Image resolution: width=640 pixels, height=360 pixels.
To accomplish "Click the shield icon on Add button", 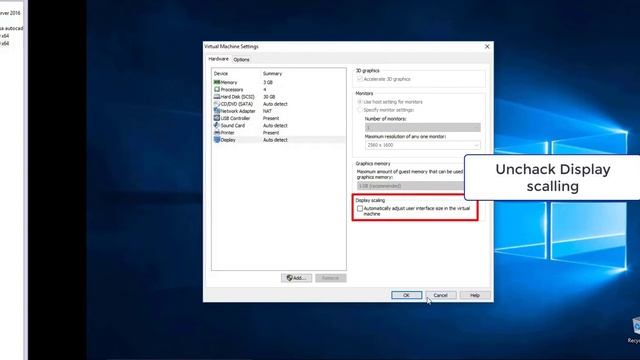I will pos(289,278).
